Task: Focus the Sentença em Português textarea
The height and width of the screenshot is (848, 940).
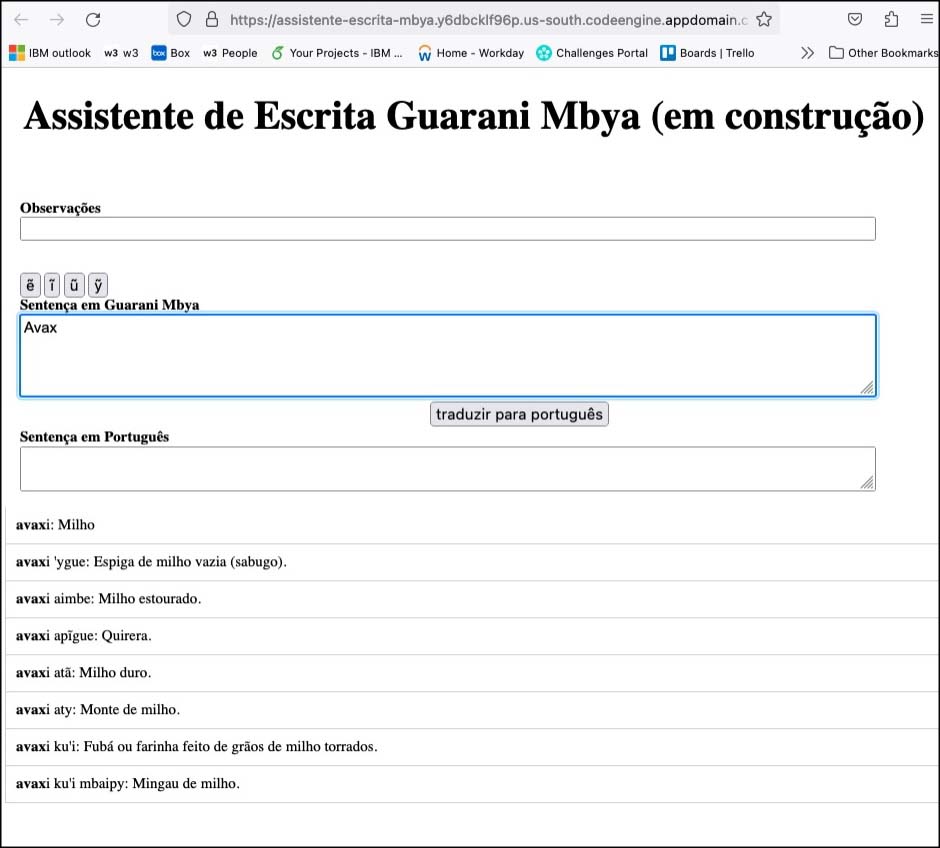Action: coord(448,469)
